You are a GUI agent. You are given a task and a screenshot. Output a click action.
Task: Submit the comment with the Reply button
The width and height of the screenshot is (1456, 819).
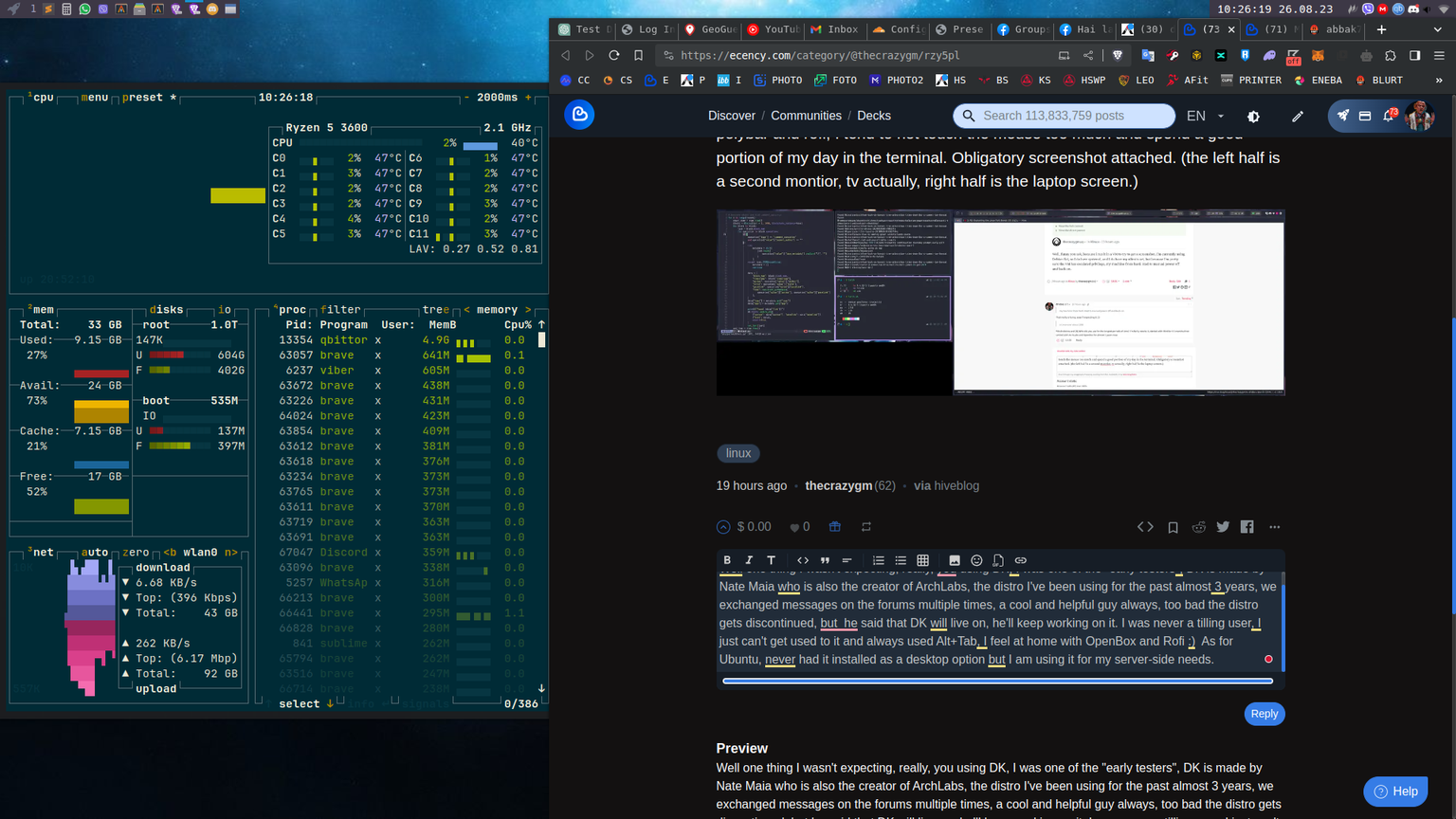coord(1264,714)
